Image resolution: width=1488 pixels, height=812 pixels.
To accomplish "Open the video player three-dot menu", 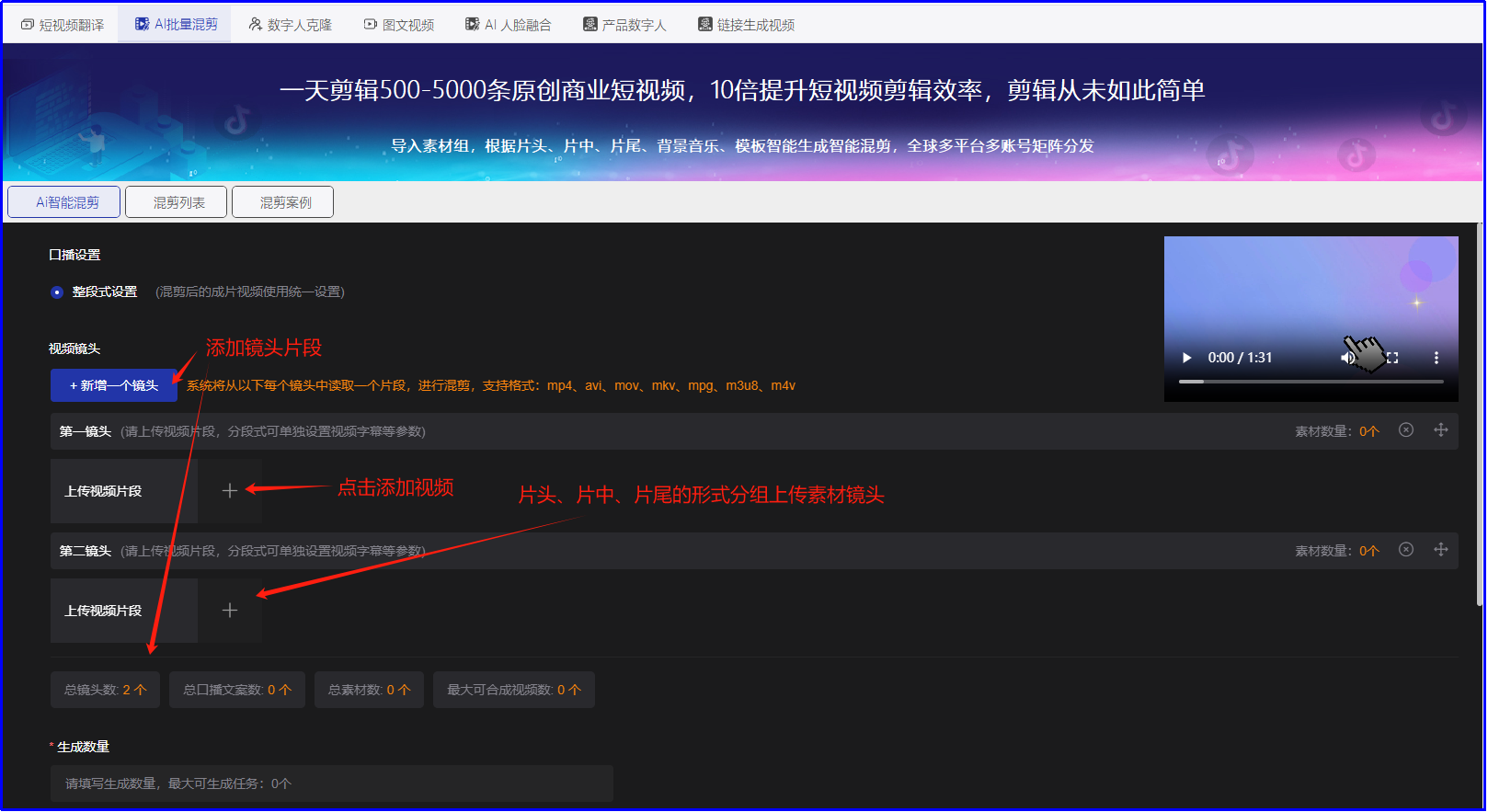I will tap(1436, 358).
